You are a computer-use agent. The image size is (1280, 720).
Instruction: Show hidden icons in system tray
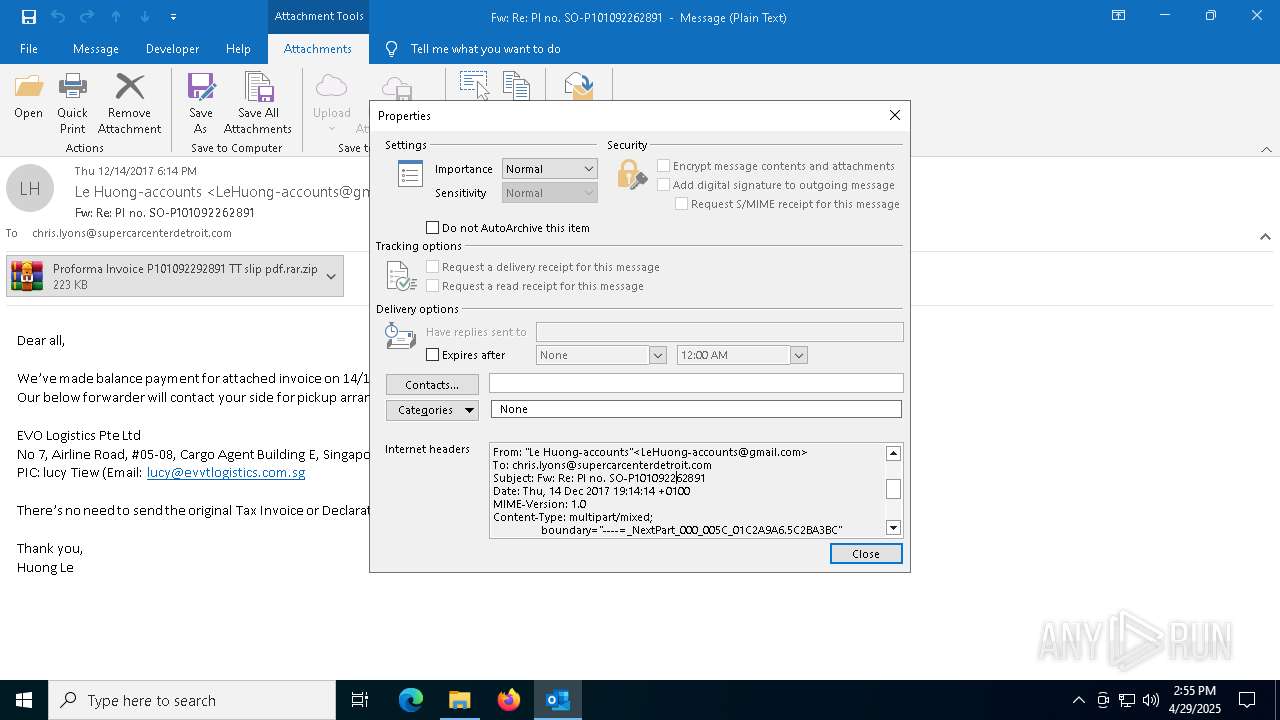[1078, 700]
